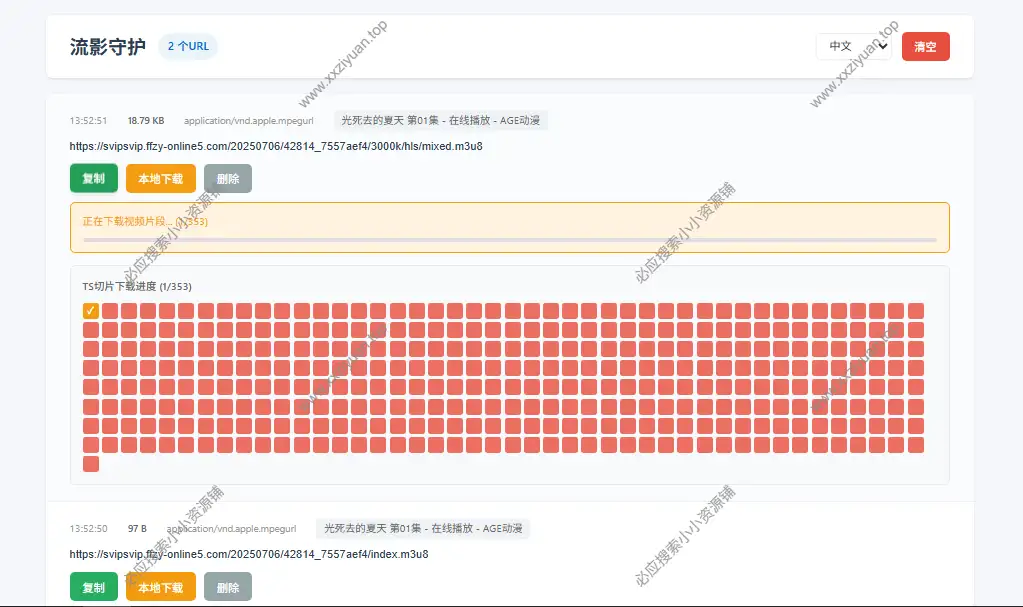Viewport: 1023px width, 607px height.
Task: Click the 2 个URL count badge
Action: (187, 46)
